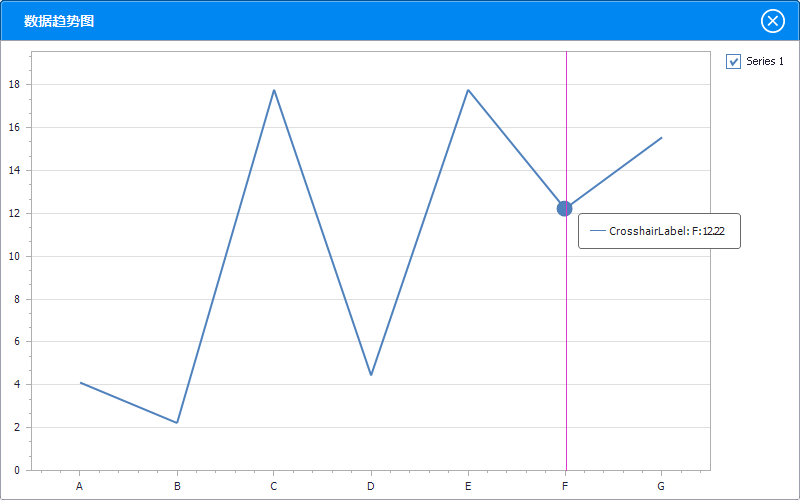Click y-axis value 8
Viewport: 800px width, 500px height.
(x=17, y=299)
